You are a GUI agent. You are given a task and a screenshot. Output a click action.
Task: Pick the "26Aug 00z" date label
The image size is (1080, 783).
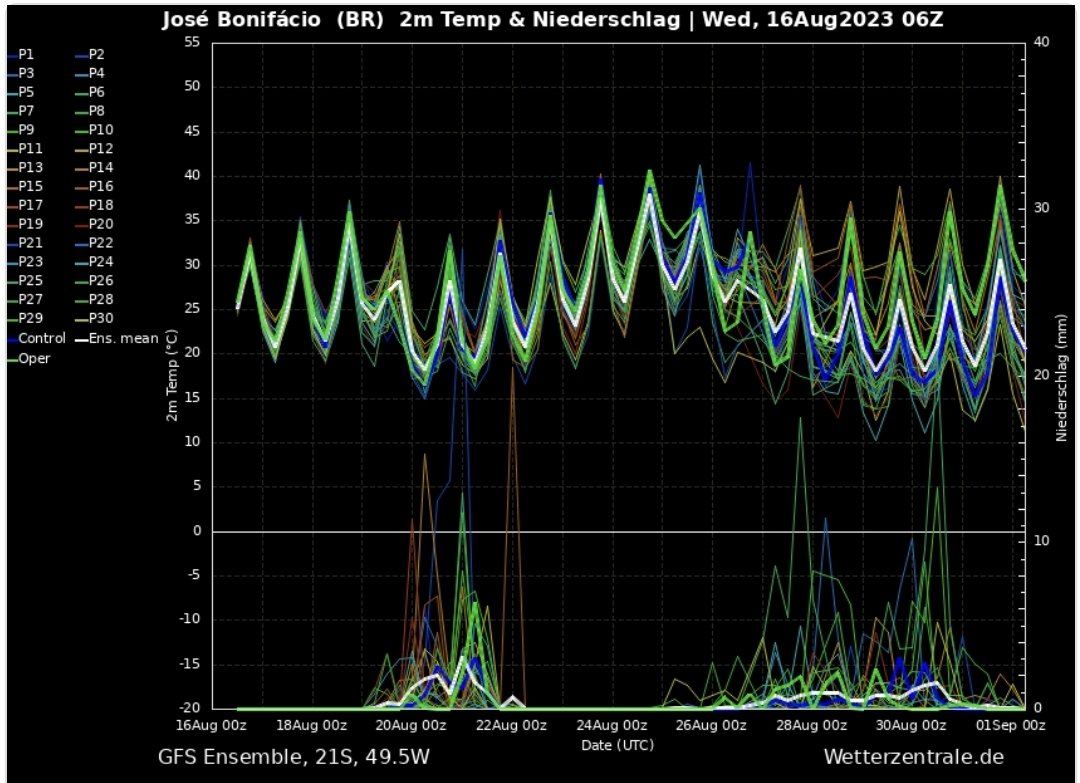[712, 725]
